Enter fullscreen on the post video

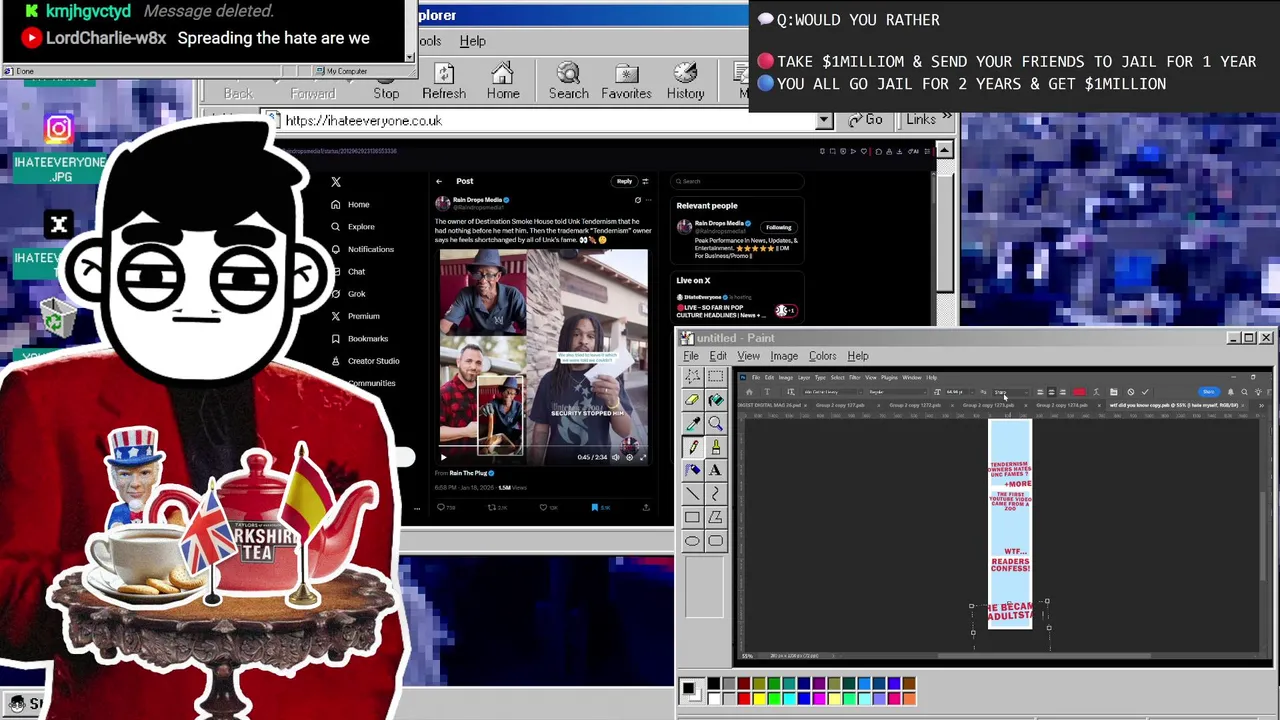pyautogui.click(x=642, y=457)
